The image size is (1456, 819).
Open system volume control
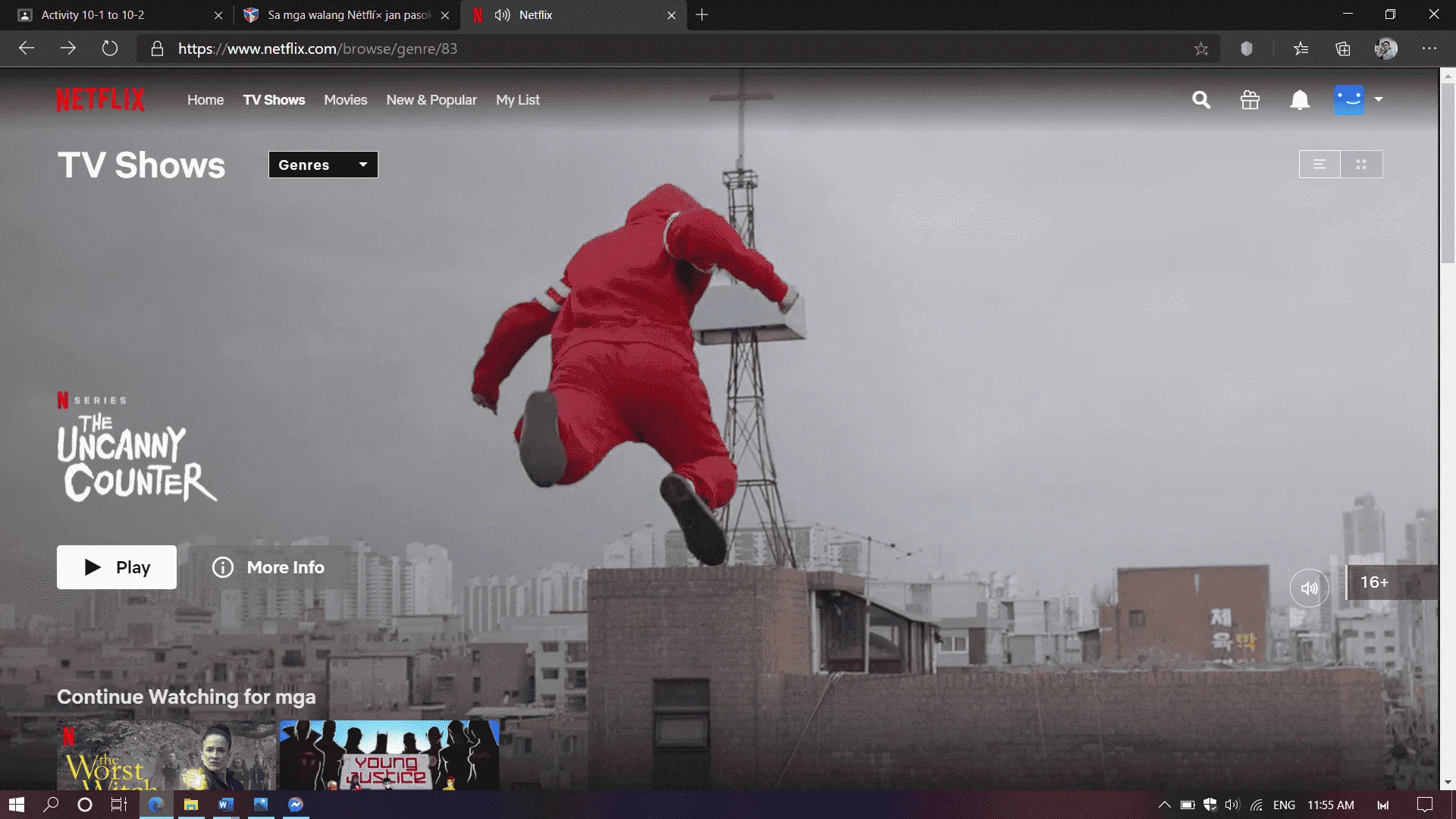[x=1232, y=805]
